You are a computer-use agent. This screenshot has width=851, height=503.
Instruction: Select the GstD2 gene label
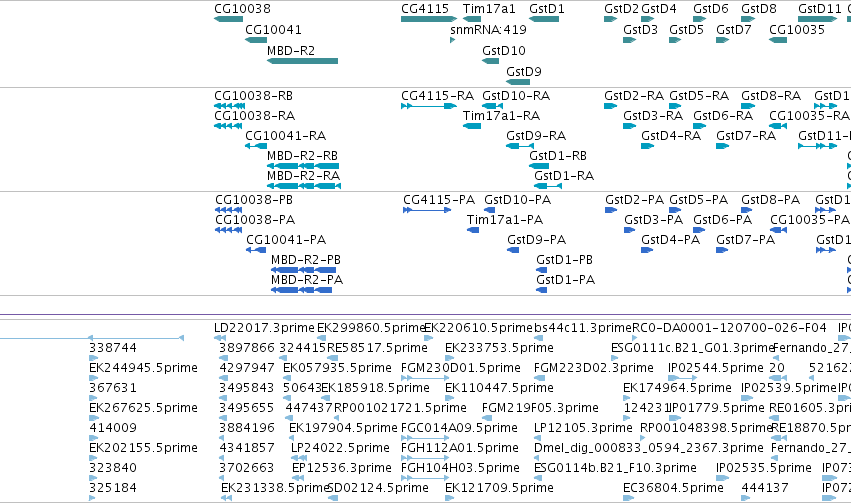pos(621,9)
